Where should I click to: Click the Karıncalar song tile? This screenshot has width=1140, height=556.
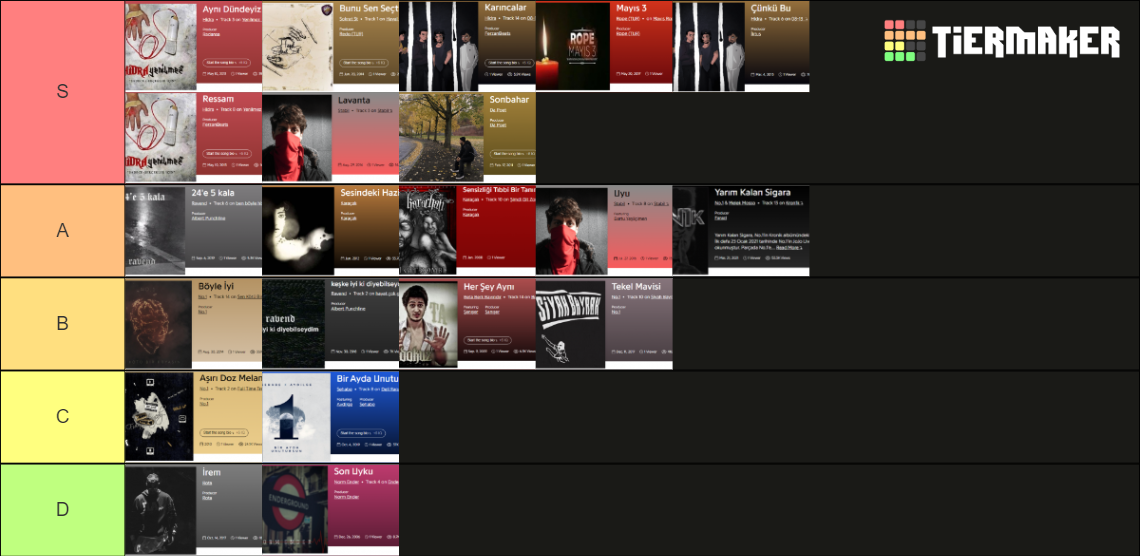[467, 47]
